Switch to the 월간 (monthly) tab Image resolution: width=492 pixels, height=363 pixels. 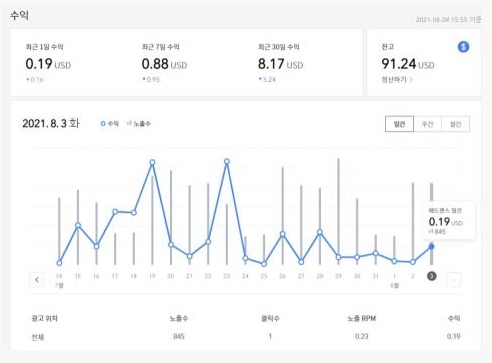tap(455, 124)
